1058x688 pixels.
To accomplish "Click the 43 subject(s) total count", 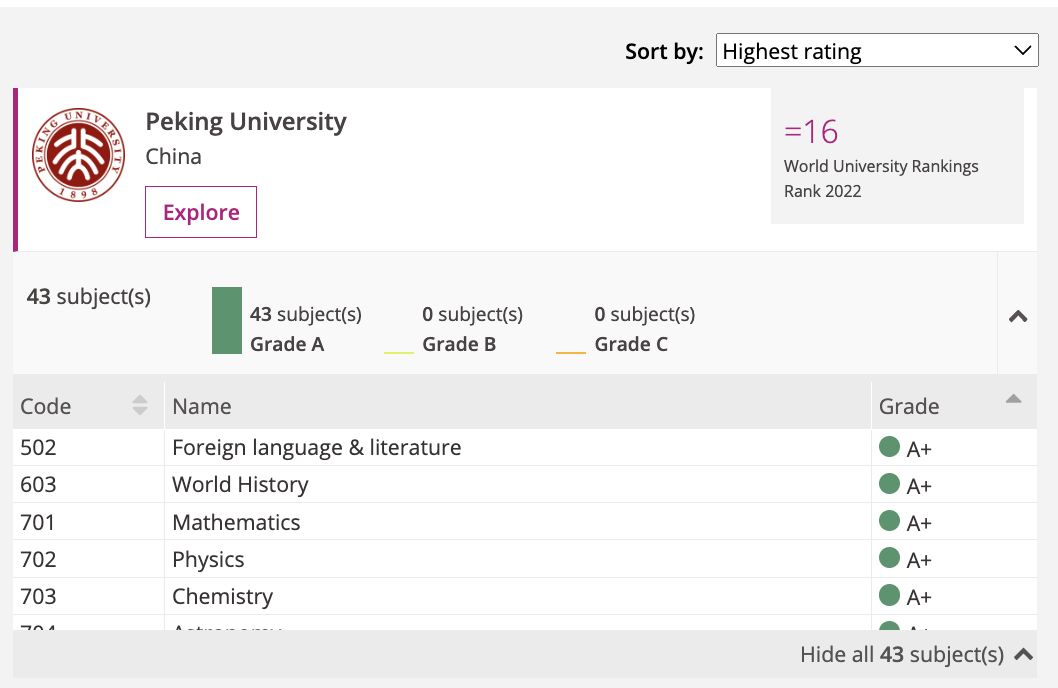I will 89,297.
